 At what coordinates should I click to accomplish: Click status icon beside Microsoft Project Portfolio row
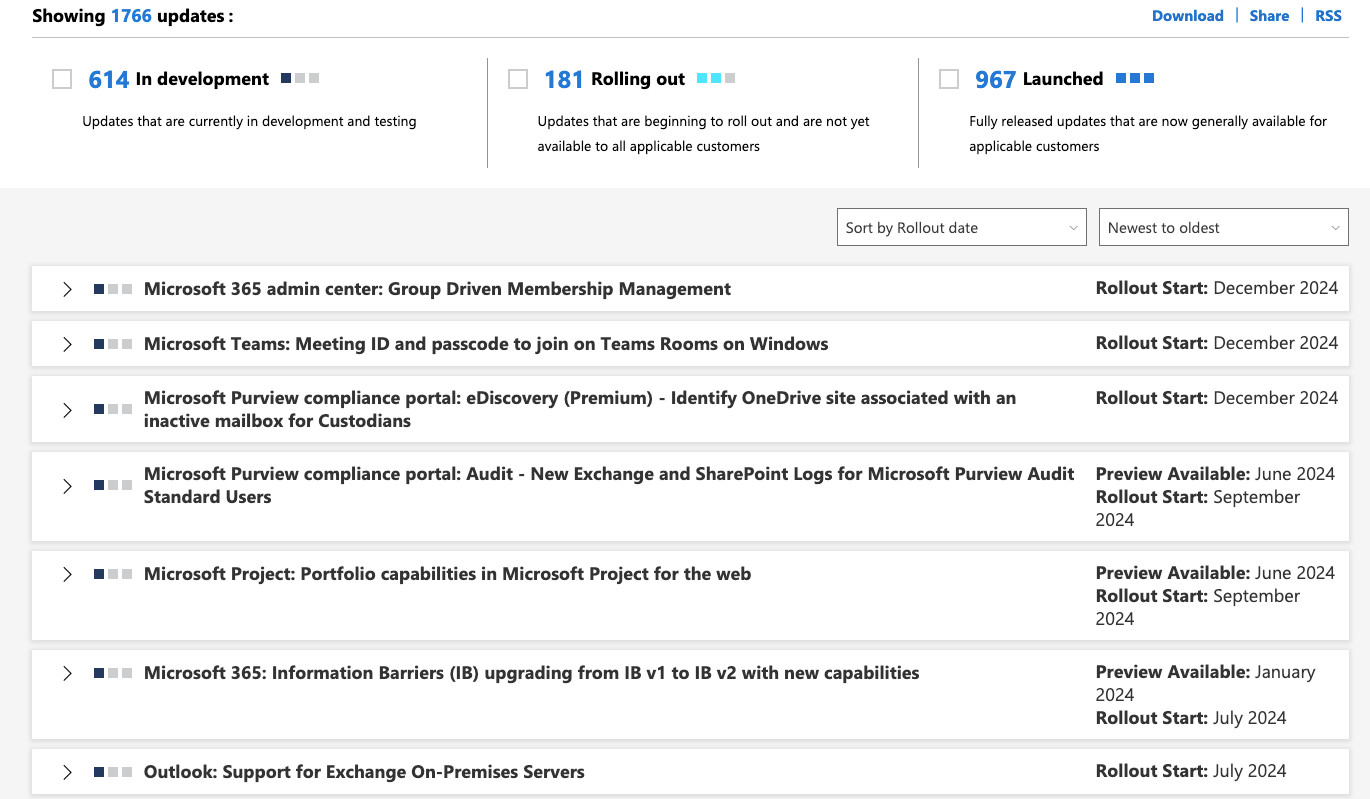(113, 574)
